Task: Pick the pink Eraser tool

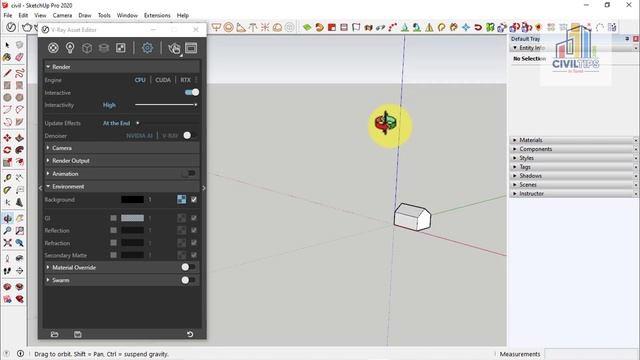Action: click(x=19, y=58)
